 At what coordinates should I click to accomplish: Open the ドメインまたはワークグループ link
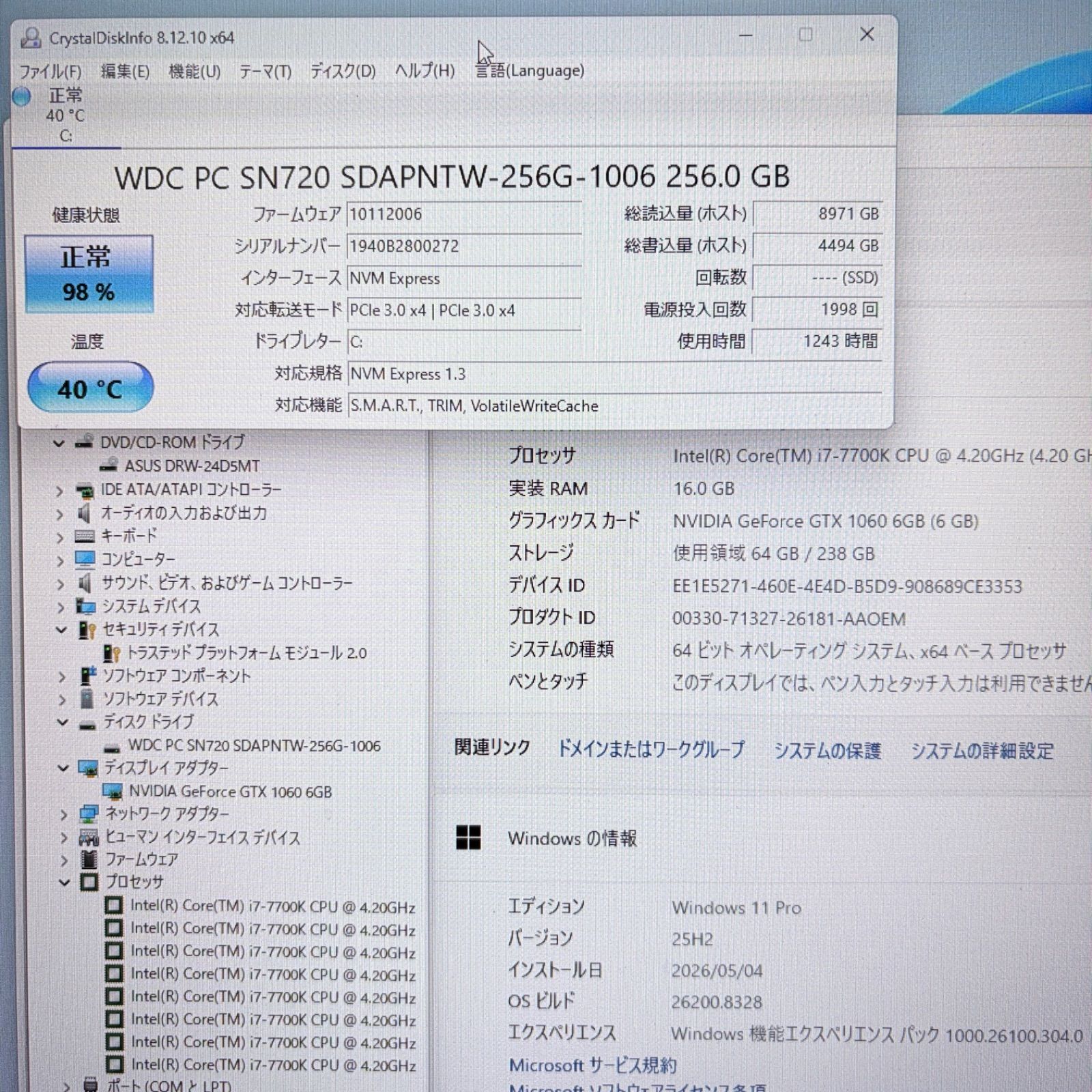(651, 749)
